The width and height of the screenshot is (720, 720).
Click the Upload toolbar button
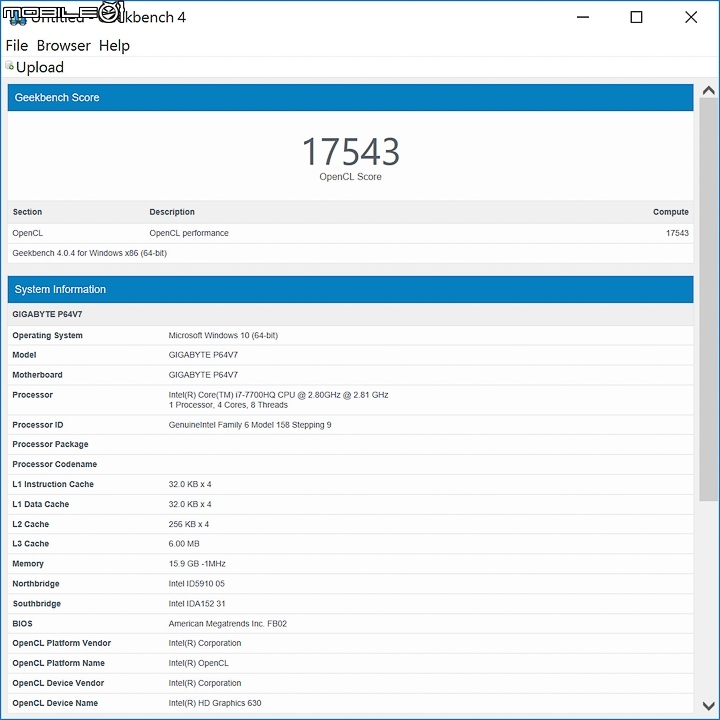tap(35, 67)
